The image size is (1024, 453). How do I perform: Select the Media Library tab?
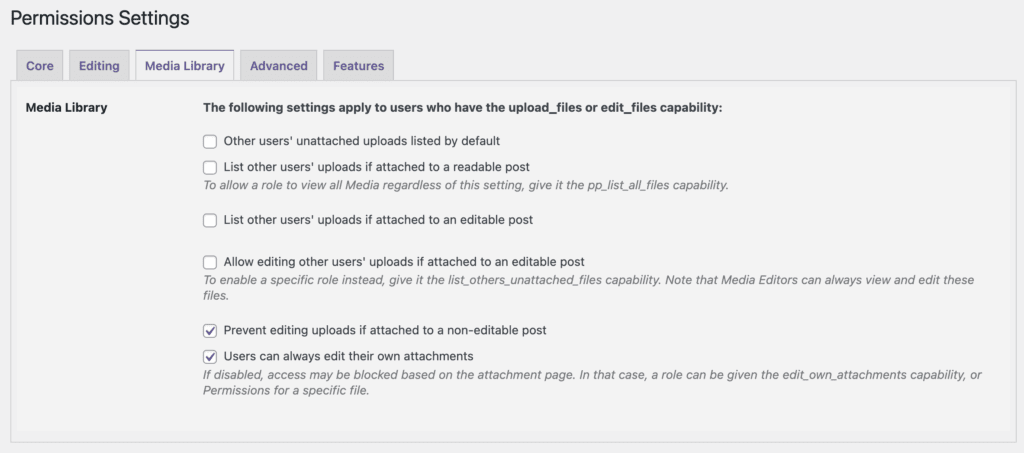(x=185, y=66)
